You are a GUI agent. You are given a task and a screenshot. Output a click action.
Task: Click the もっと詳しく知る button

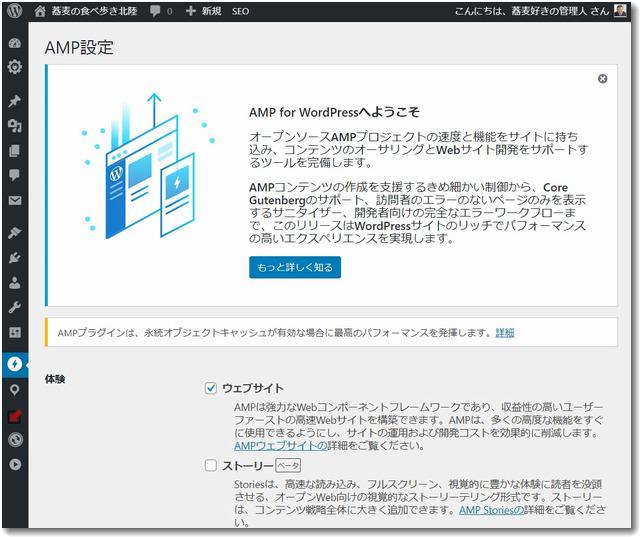coord(295,267)
